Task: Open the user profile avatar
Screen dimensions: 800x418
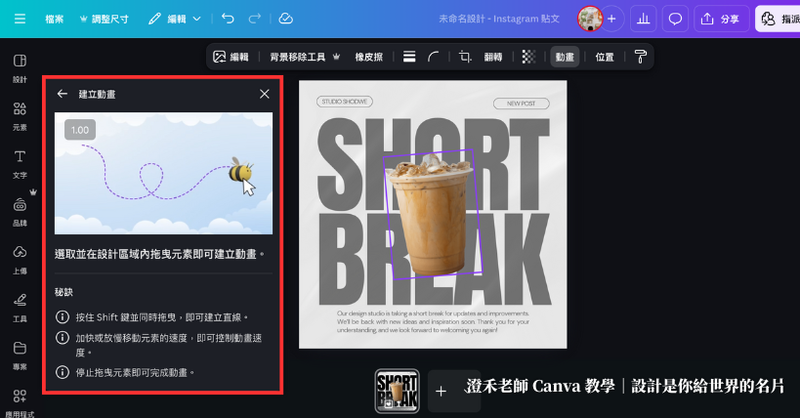Action: pos(590,19)
